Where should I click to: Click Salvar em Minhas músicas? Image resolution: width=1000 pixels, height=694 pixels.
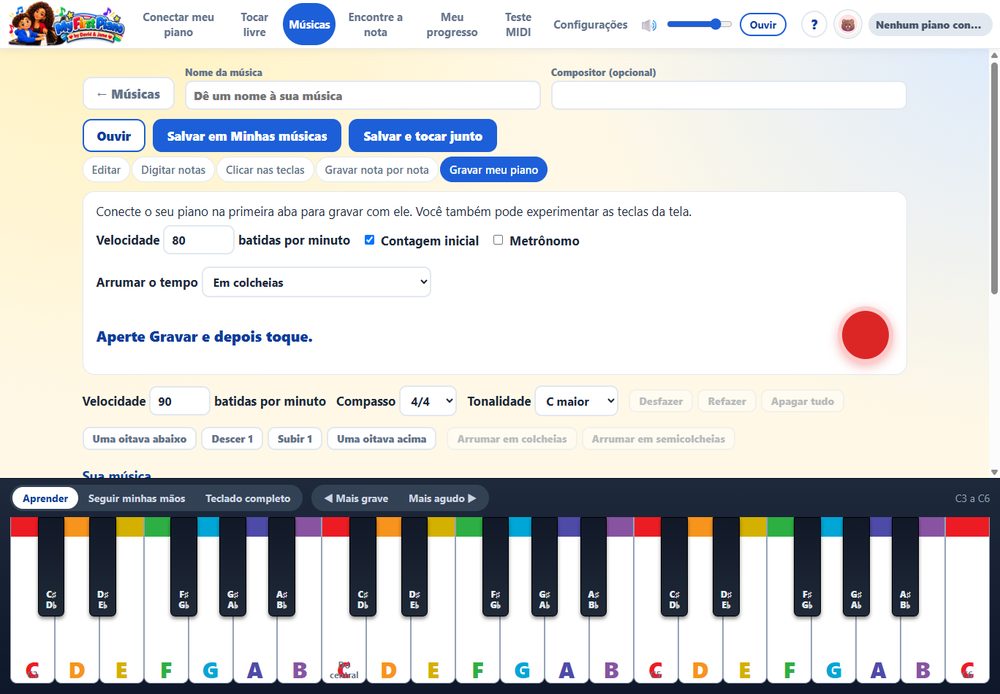tap(247, 136)
